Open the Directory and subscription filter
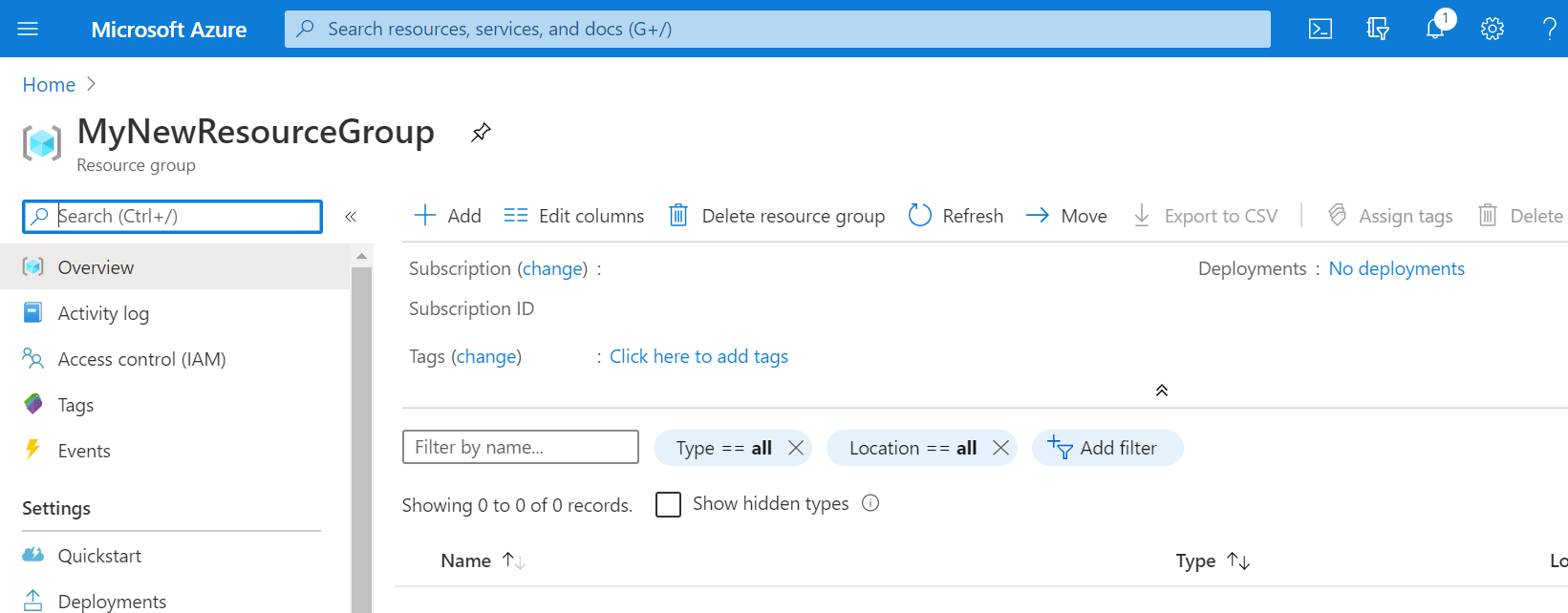The image size is (1568, 613). coord(1378,29)
